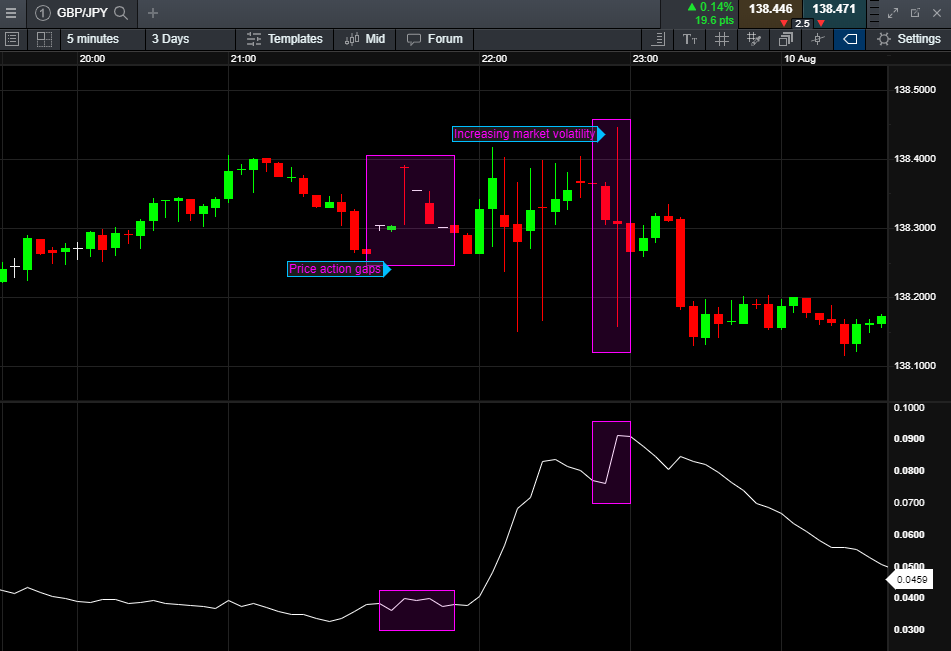
Task: Open the Mid price type dropdown
Action: pyautogui.click(x=365, y=39)
